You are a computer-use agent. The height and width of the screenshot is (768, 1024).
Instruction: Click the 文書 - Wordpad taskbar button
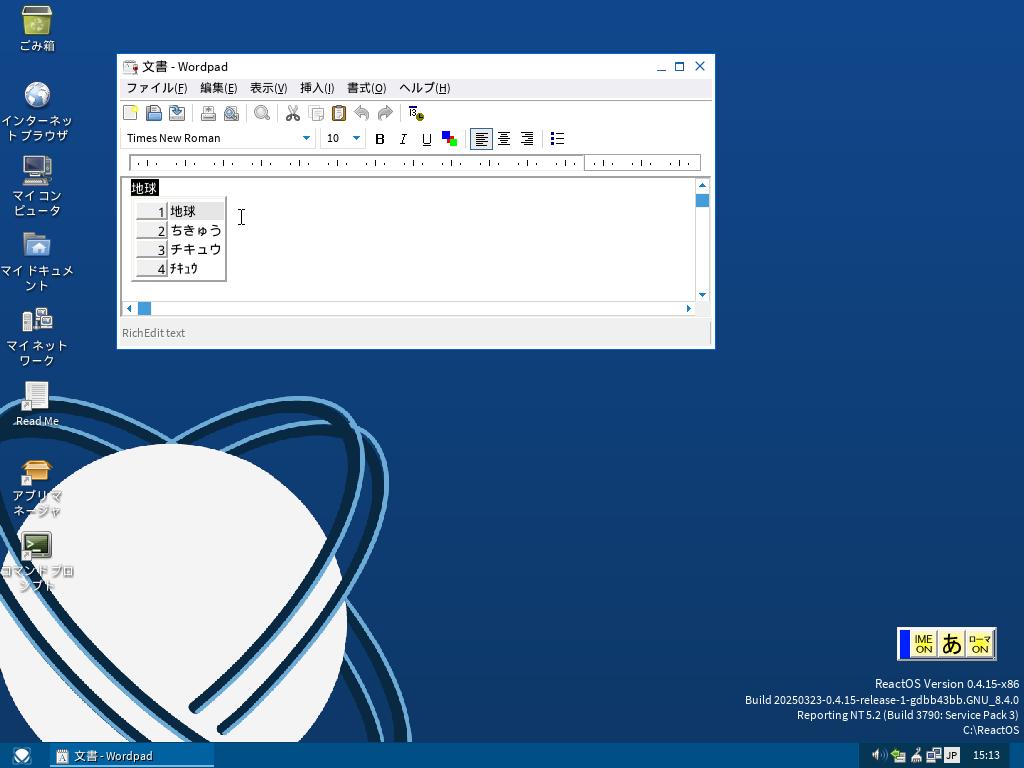(132, 756)
